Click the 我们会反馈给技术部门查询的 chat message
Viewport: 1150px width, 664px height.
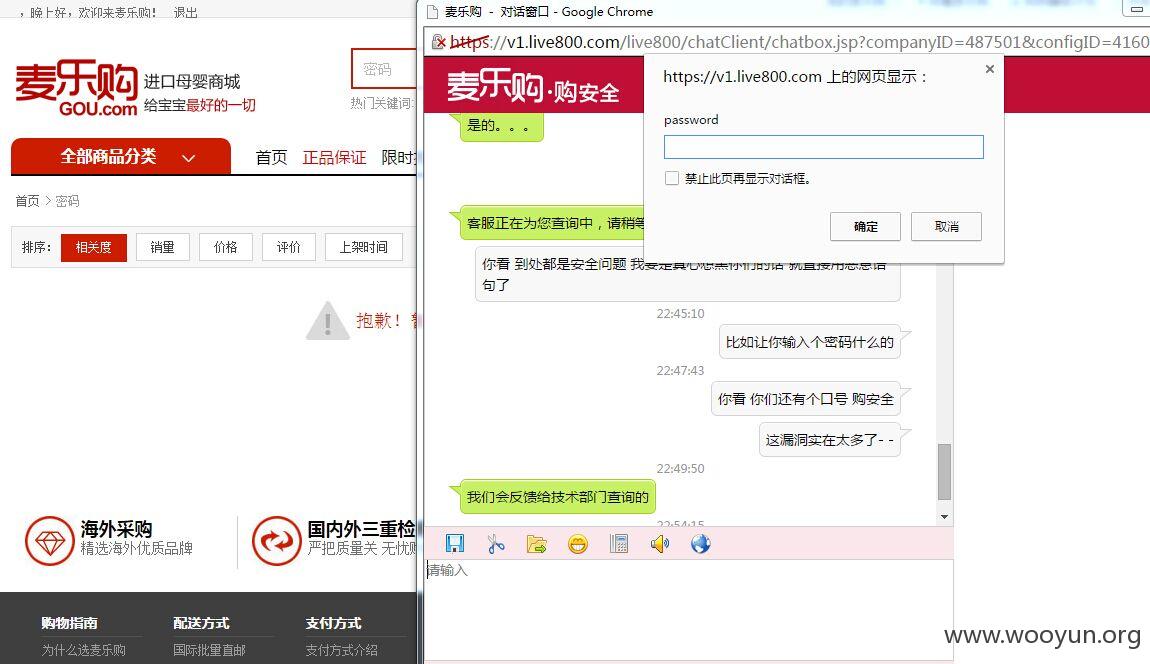click(x=558, y=497)
